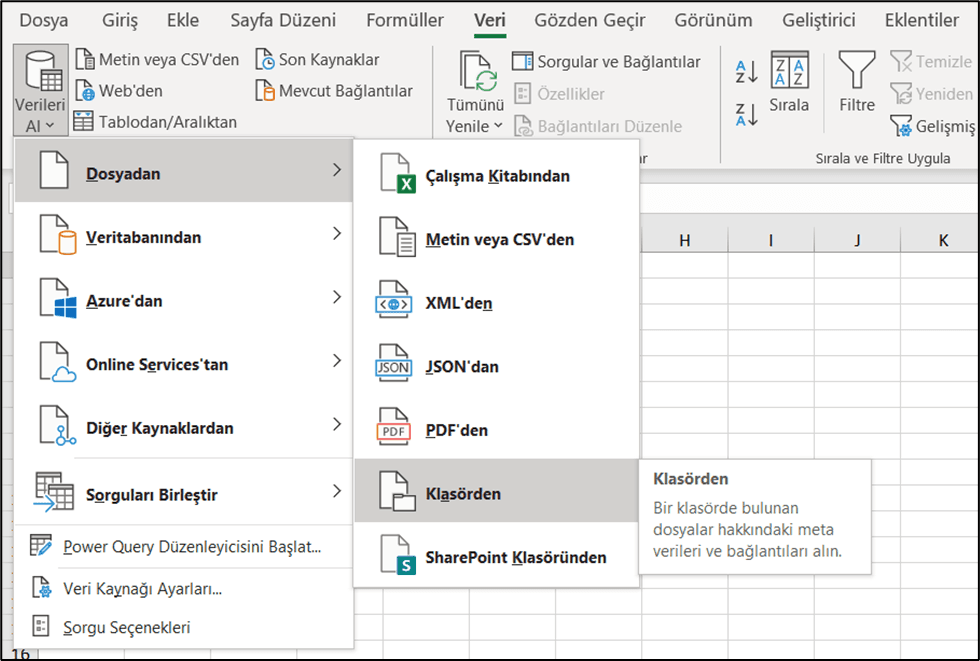The width and height of the screenshot is (980, 661).
Task: Open the Online Services'tan menu entry
Action: click(184, 361)
